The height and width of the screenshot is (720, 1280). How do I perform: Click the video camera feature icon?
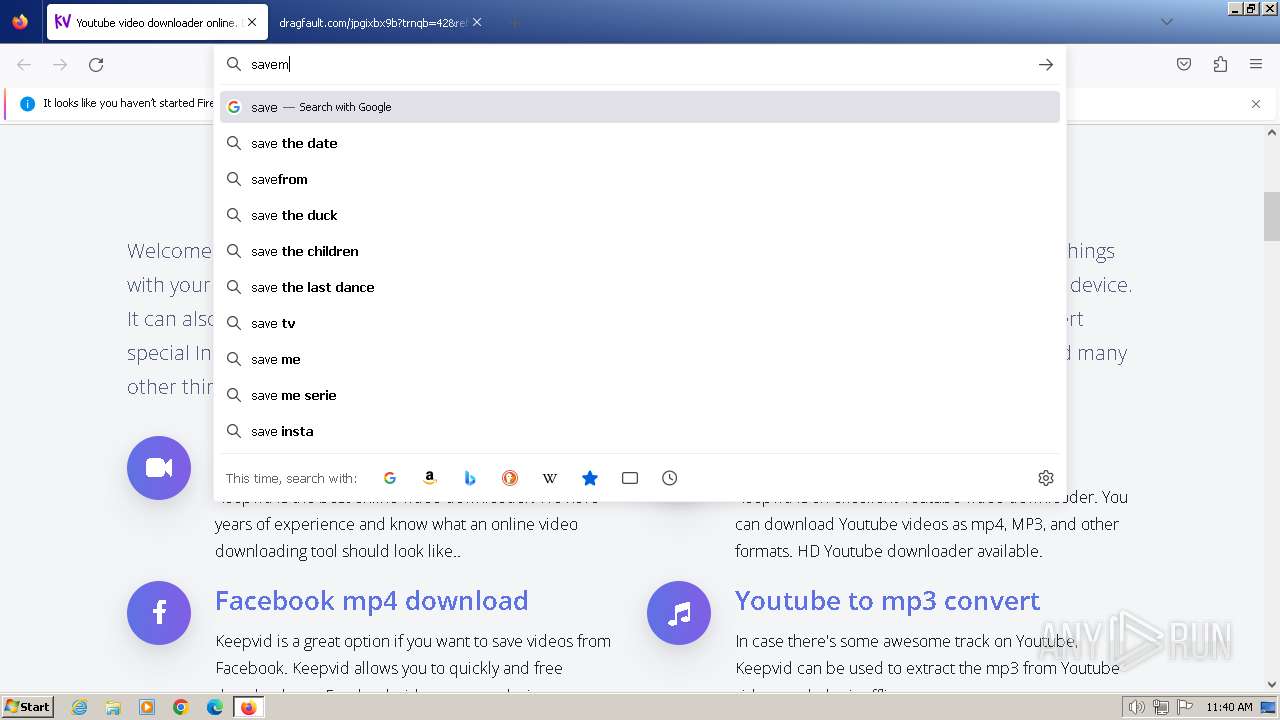(159, 468)
